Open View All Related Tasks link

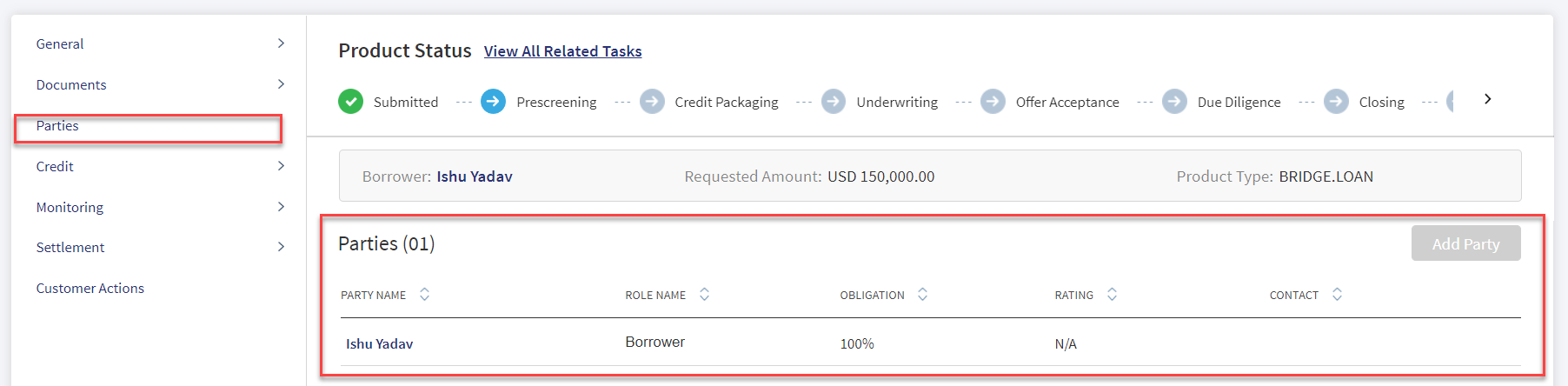562,51
